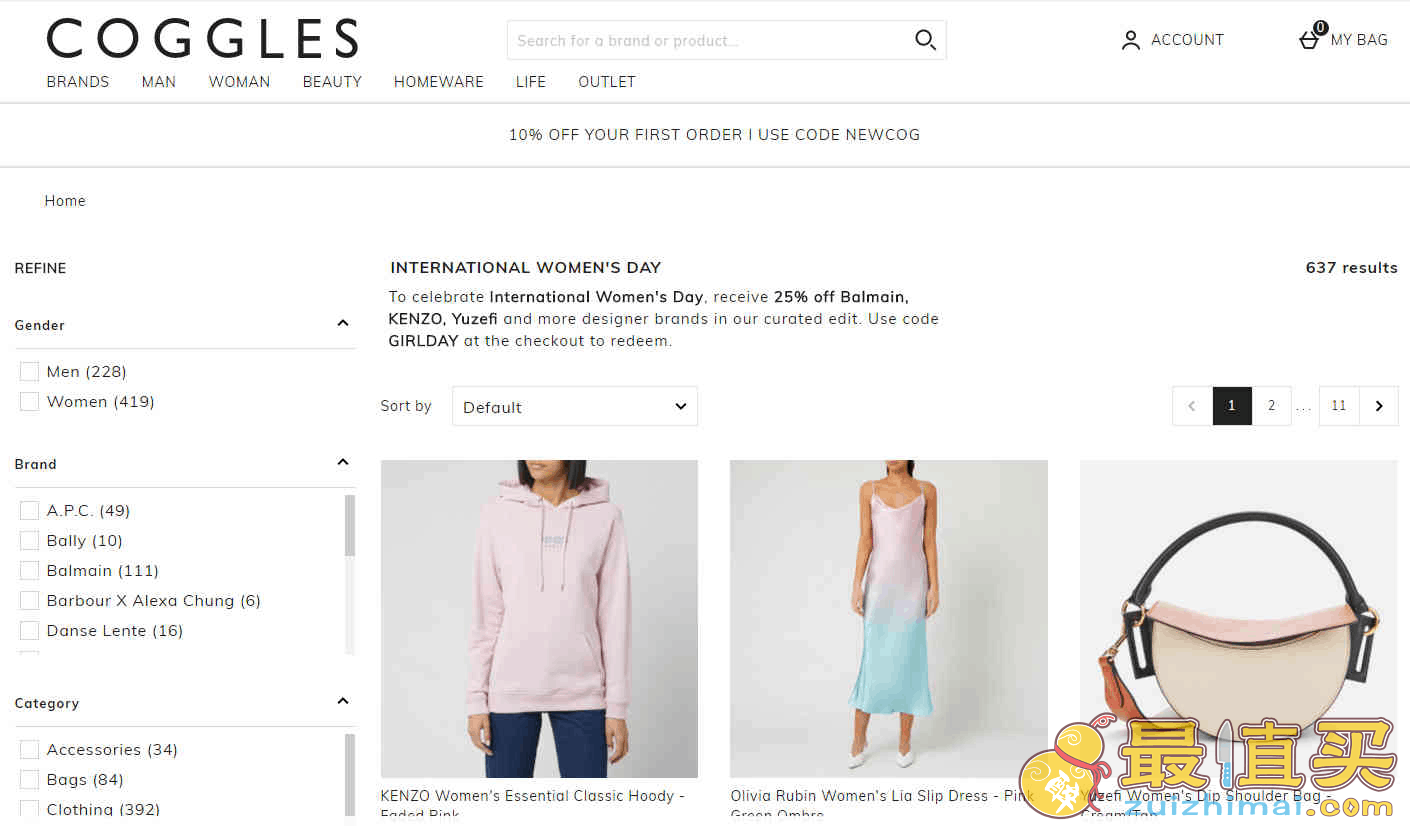The width and height of the screenshot is (1410, 826).
Task: Collapse the Category filter section
Action: [x=343, y=701]
